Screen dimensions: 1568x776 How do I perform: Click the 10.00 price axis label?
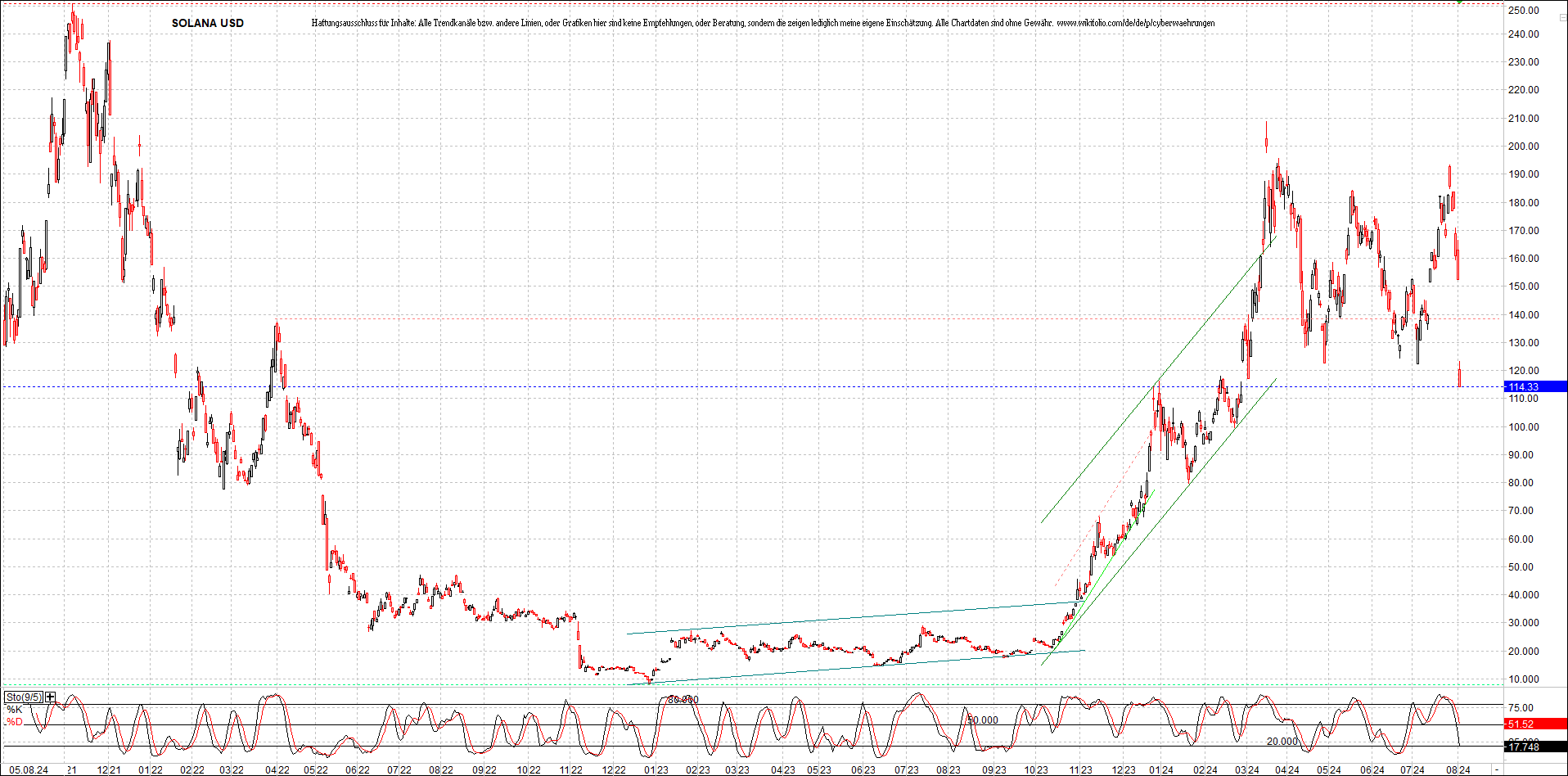click(x=1524, y=679)
